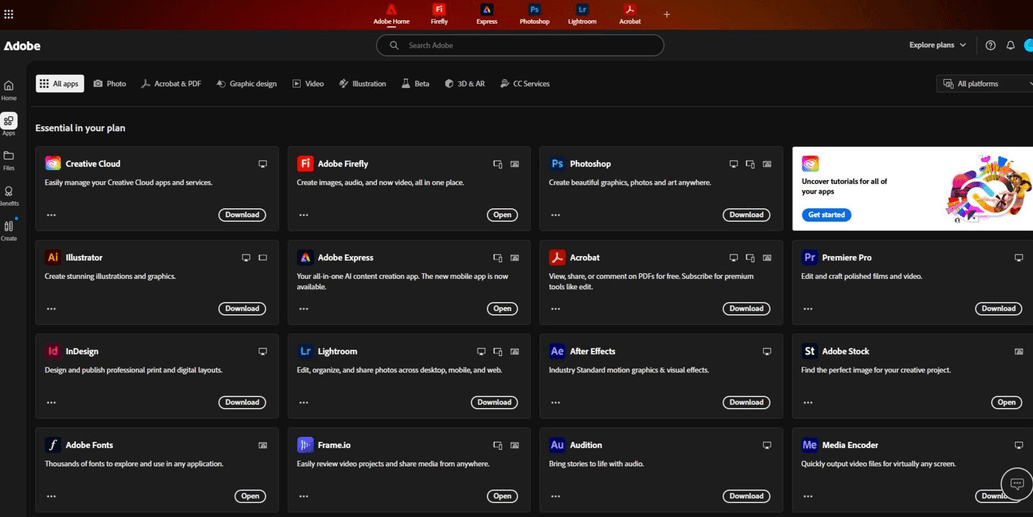Viewport: 1033px width, 517px height.
Task: Open Benefits in the sidebar
Action: click(9, 196)
